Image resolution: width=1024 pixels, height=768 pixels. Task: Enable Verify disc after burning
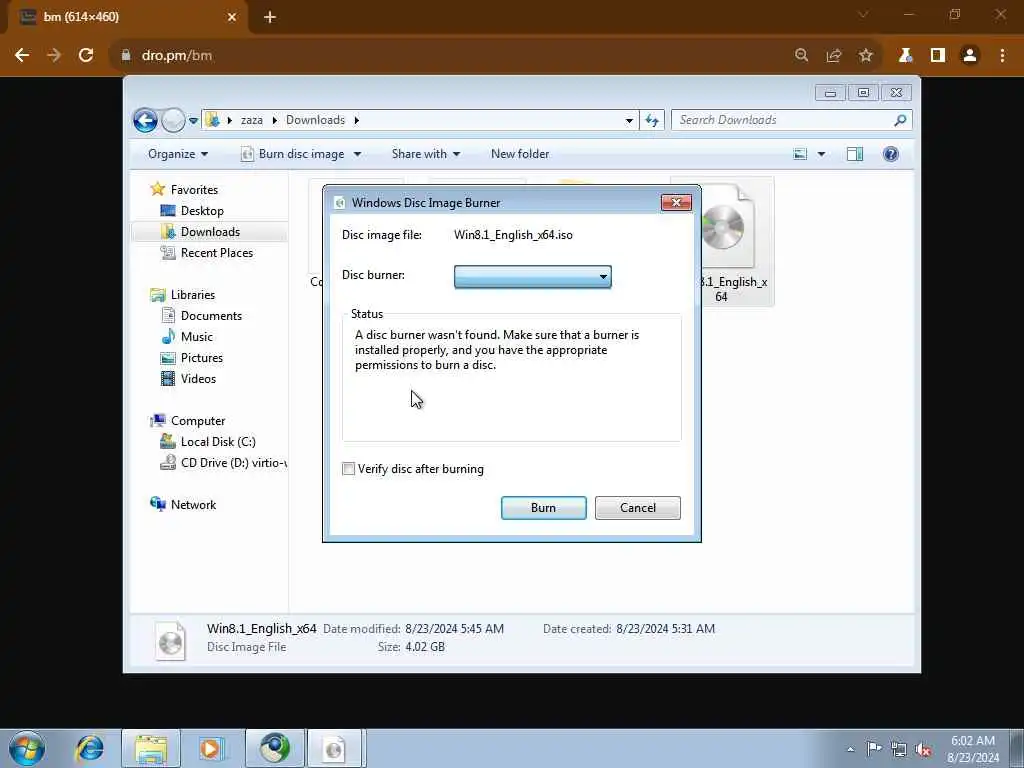[349, 469]
